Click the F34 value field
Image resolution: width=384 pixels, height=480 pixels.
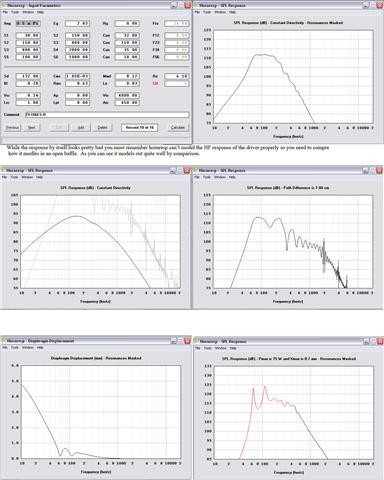(x=177, y=50)
